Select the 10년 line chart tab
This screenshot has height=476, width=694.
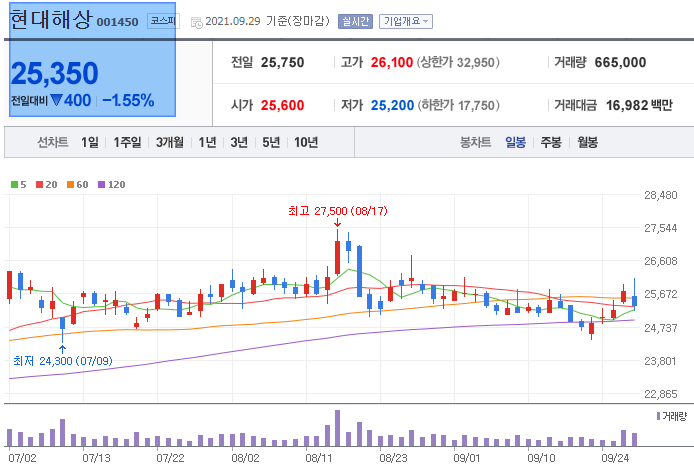(x=306, y=142)
